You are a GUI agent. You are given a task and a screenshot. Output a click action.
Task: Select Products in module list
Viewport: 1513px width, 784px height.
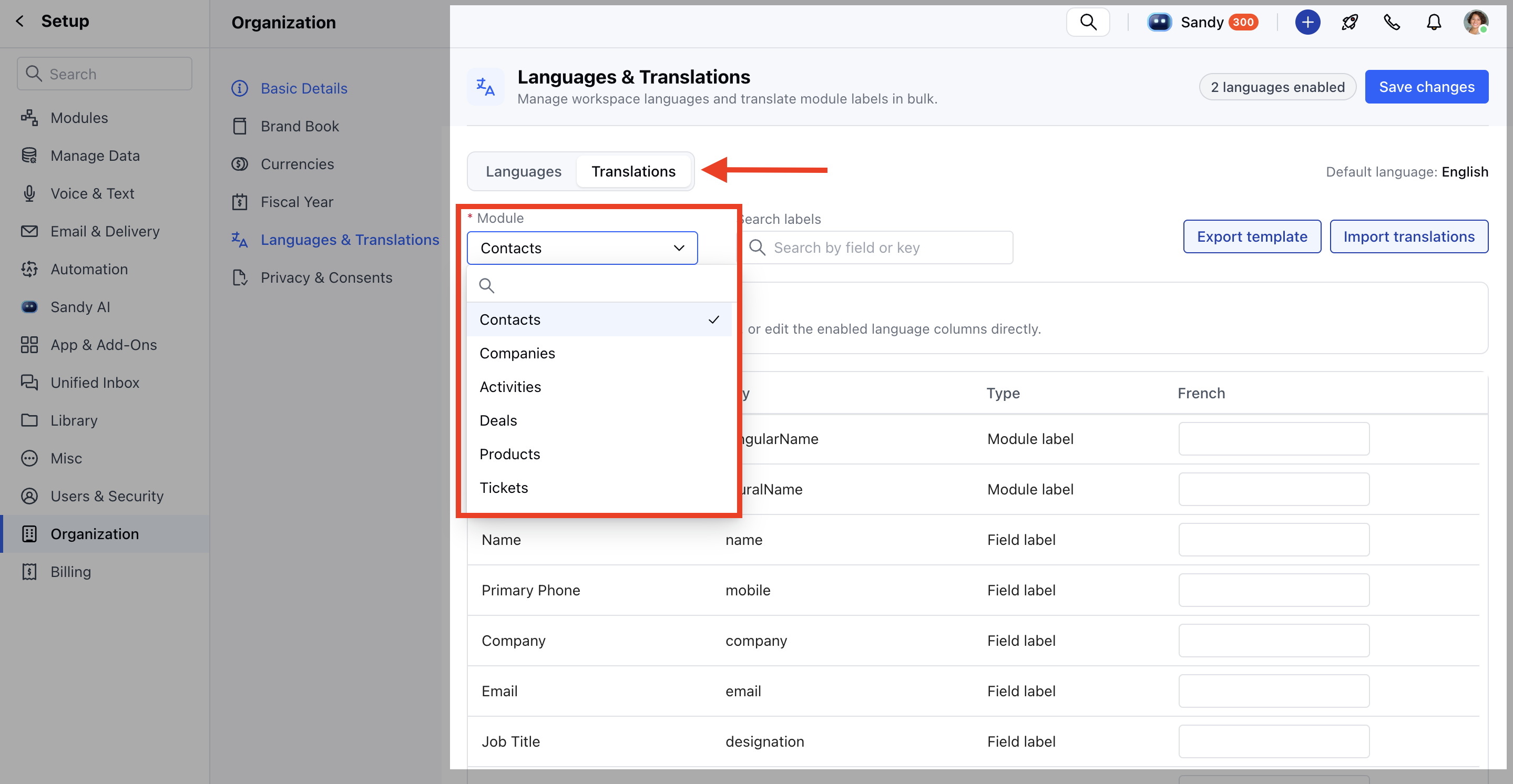[x=599, y=454]
